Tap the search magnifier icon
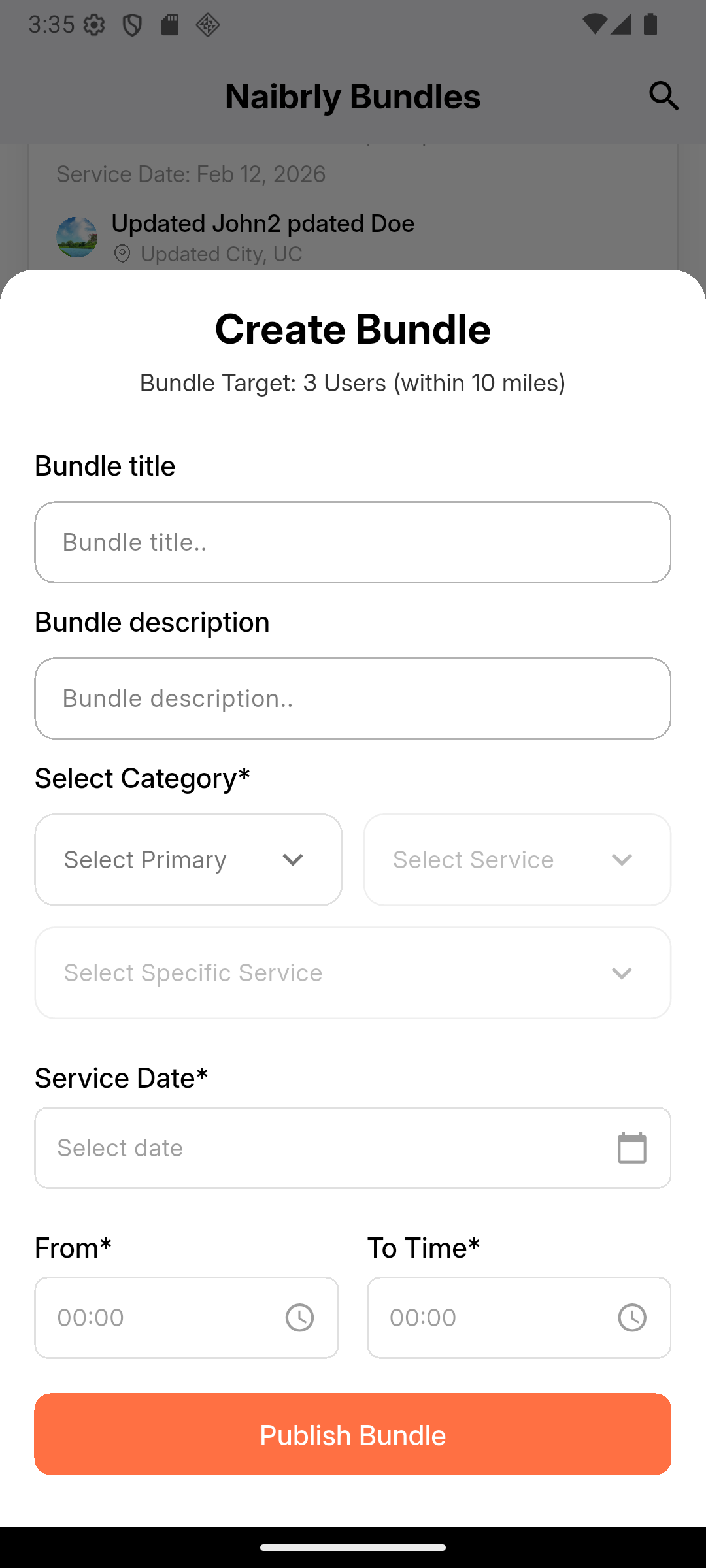706x1568 pixels. tap(664, 96)
